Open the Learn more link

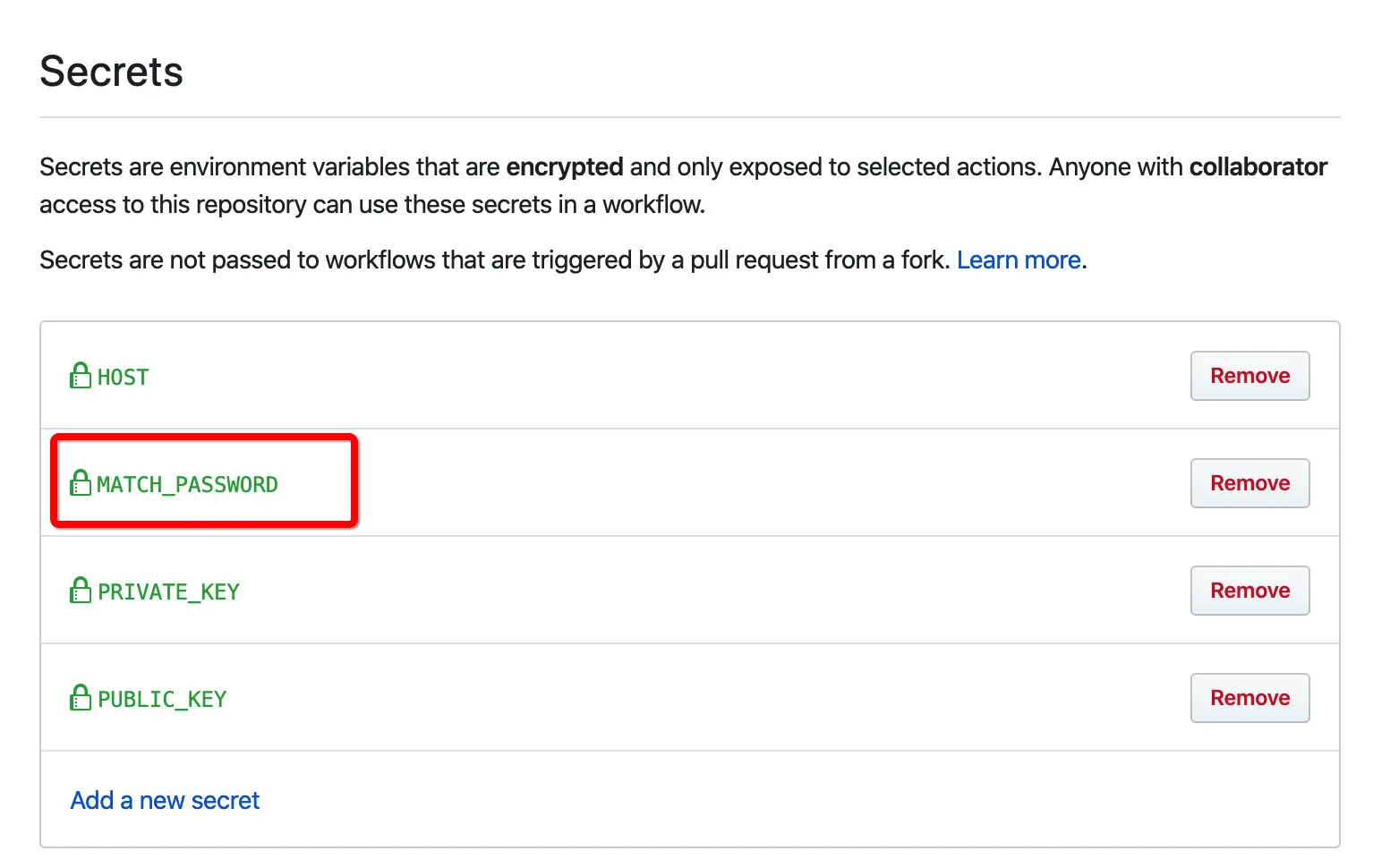[x=1019, y=260]
